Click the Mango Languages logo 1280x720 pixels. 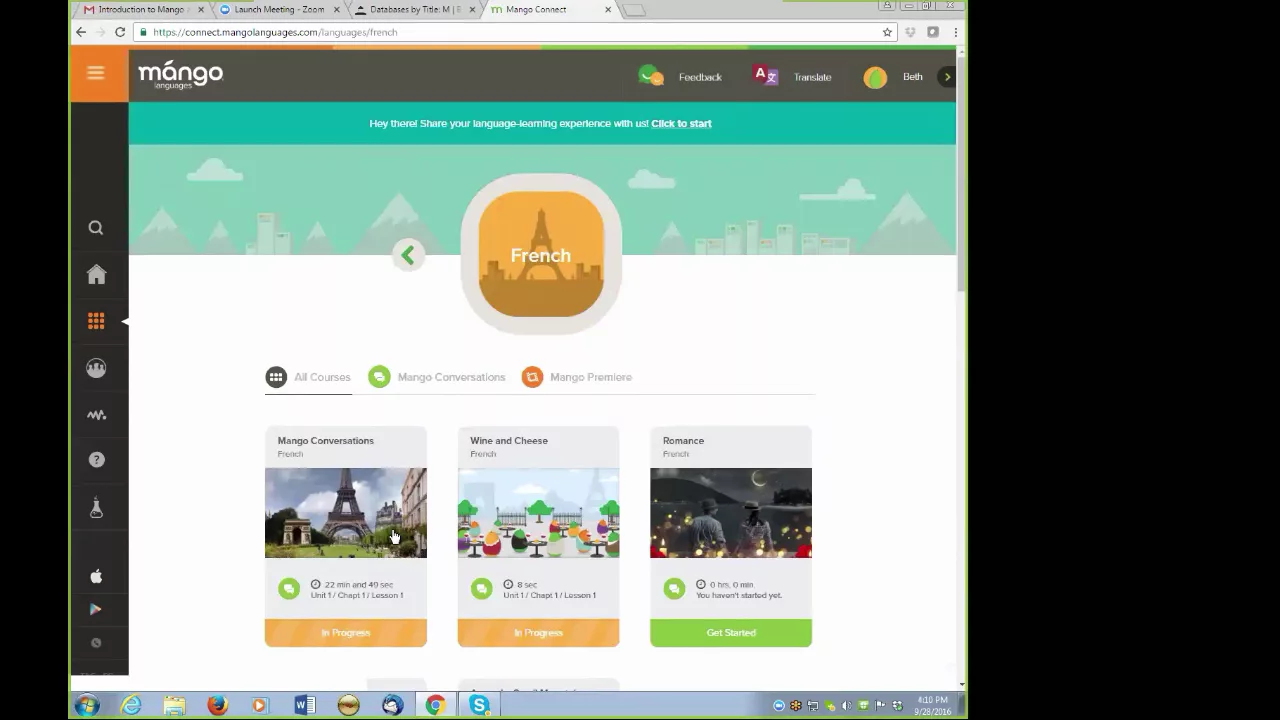pos(180,75)
